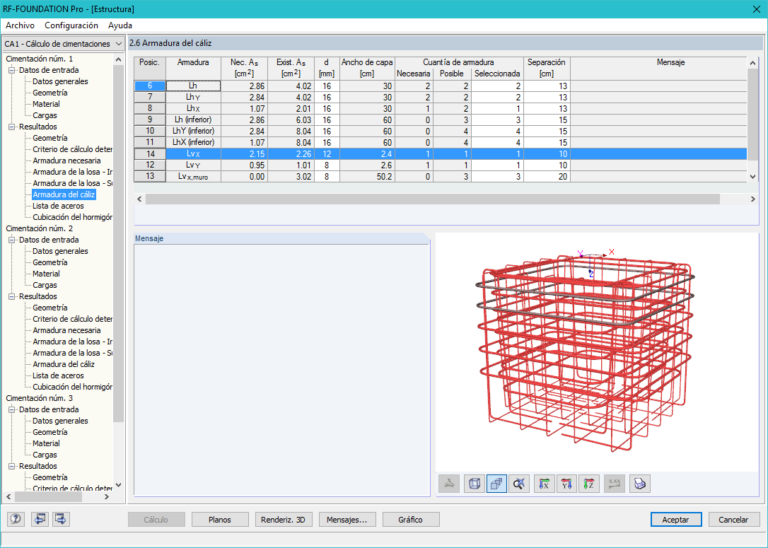This screenshot has height=548, width=768.
Task: Toggle the 3D rendering cubes view button
Action: [496, 484]
